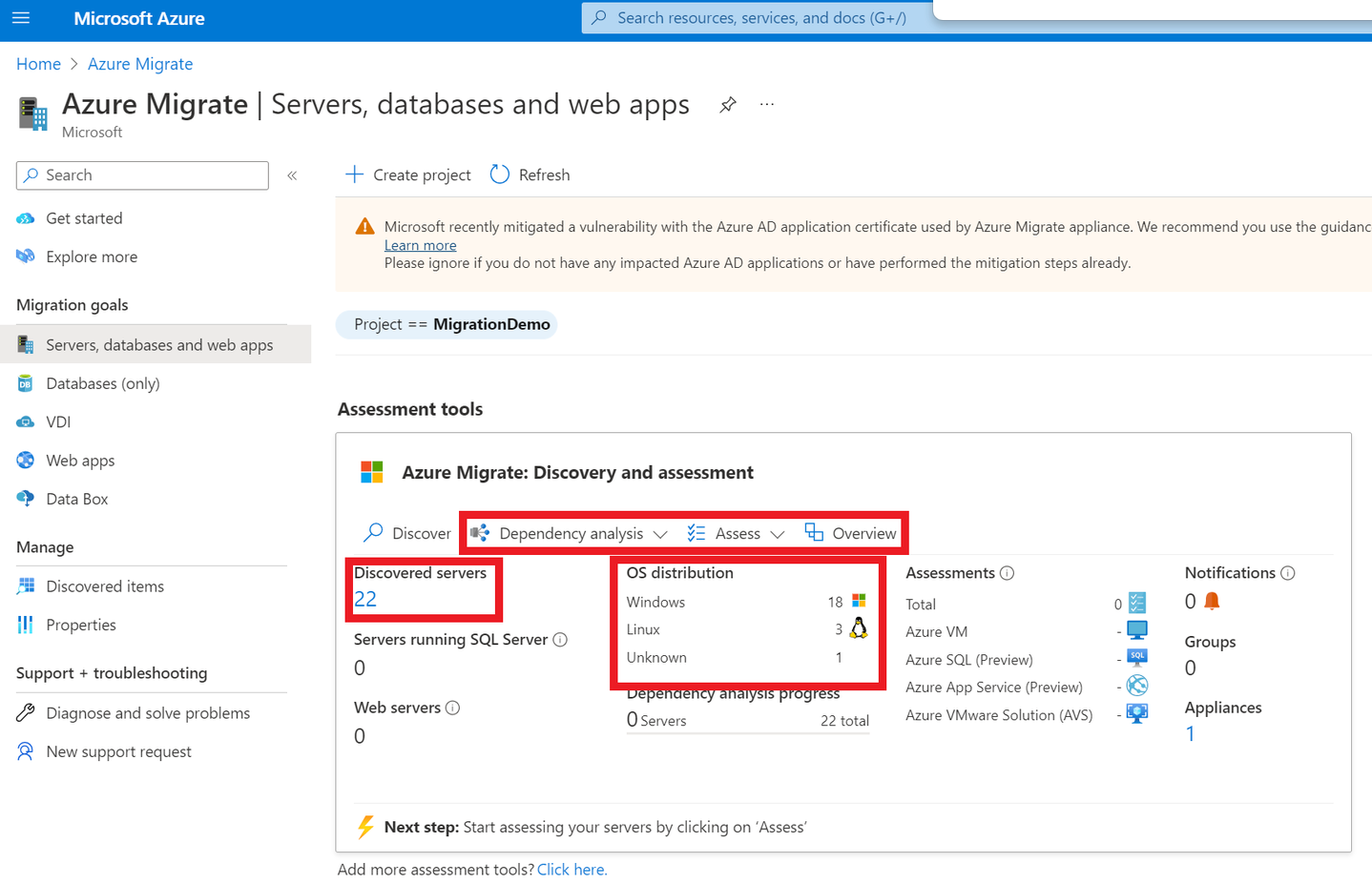Open info icon beside Web servers

point(453,708)
